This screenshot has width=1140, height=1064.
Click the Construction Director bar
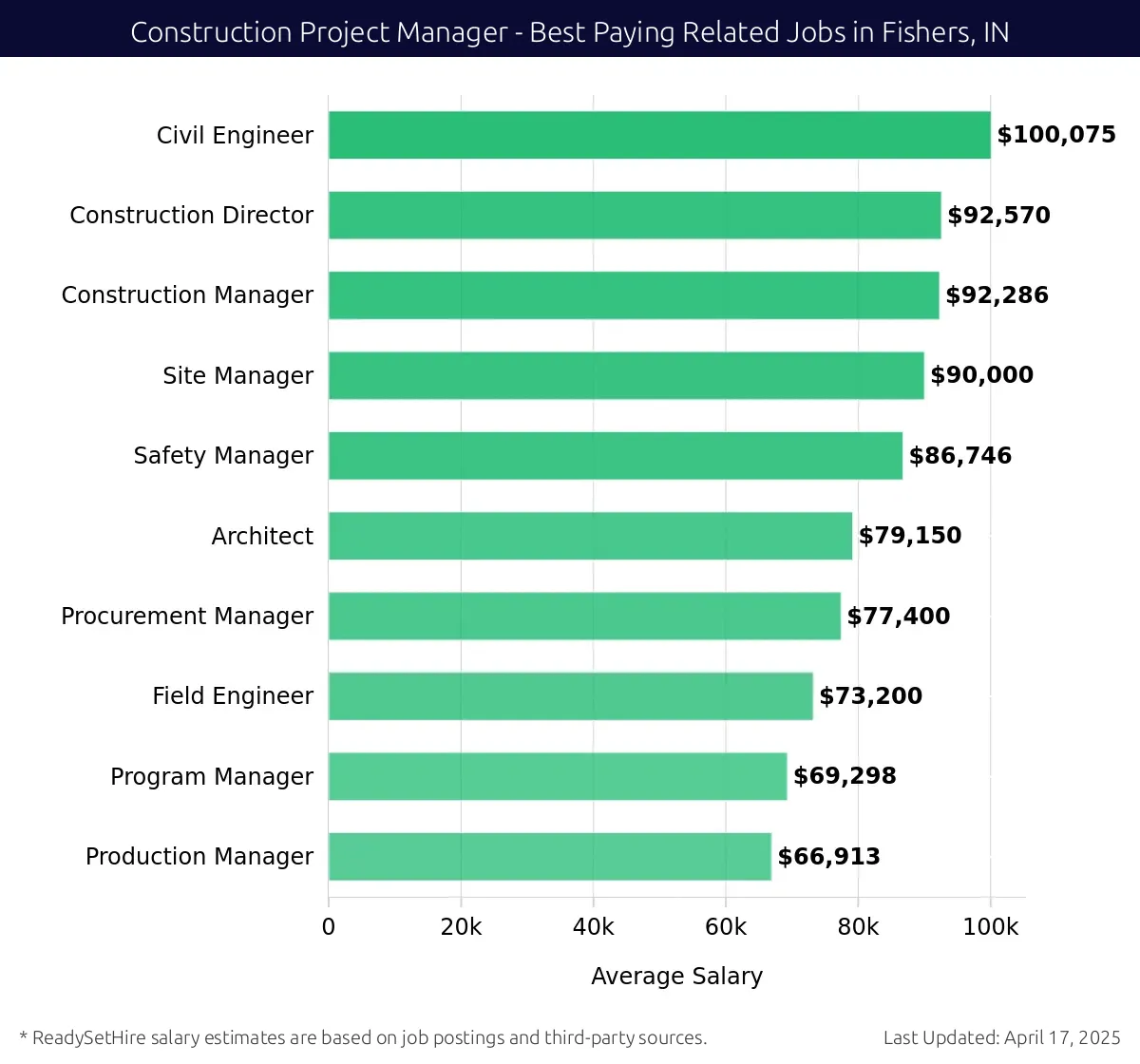click(632, 215)
